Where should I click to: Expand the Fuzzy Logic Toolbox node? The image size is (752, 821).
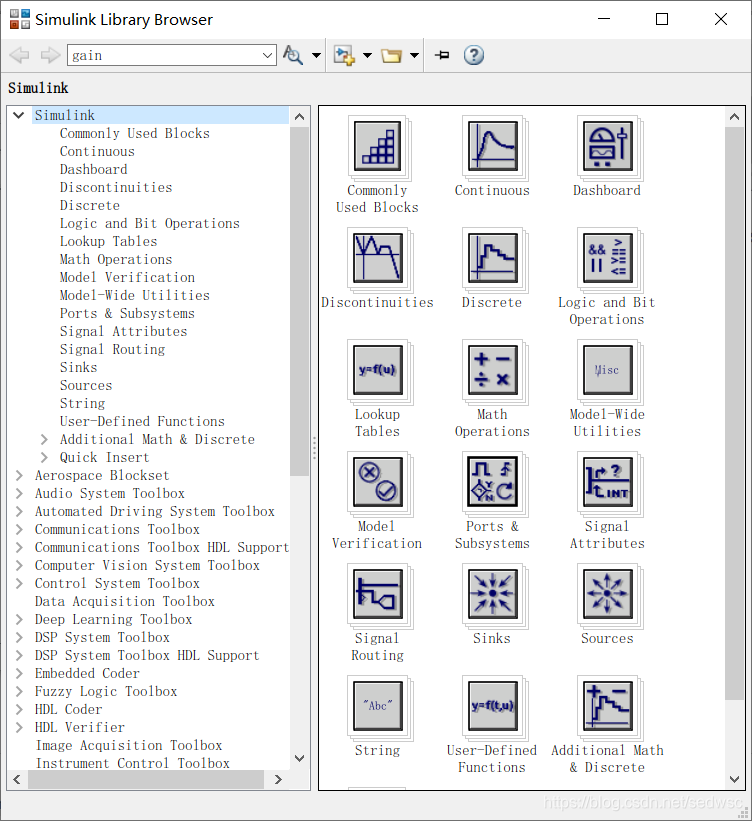(x=19, y=691)
